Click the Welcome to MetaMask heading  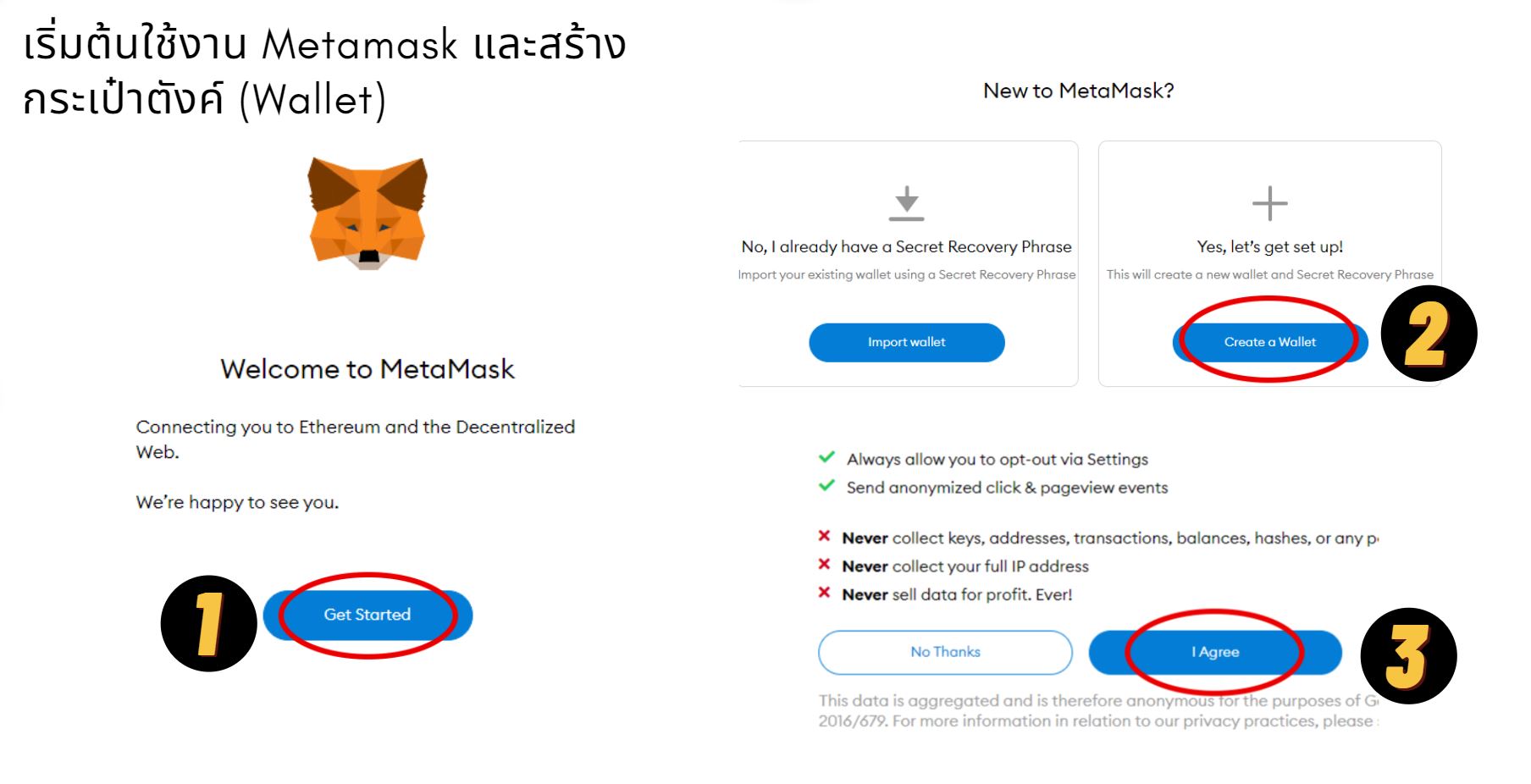[368, 369]
